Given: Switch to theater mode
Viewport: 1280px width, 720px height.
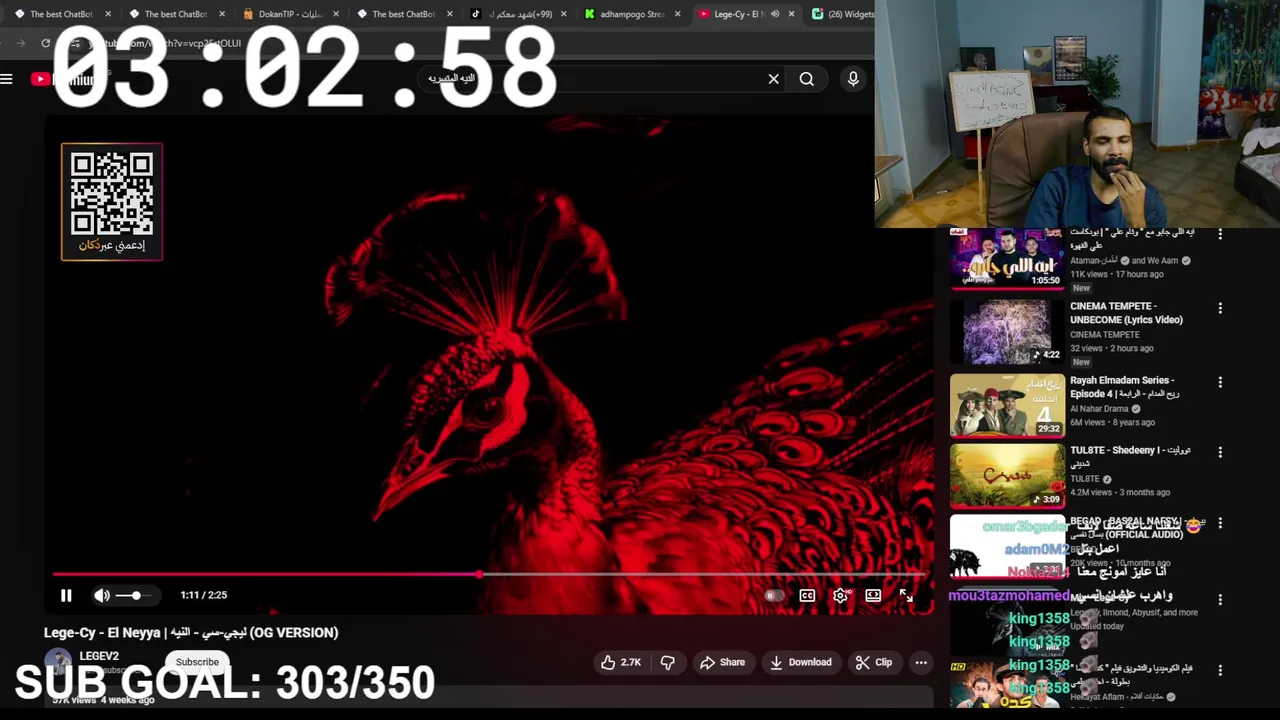Looking at the screenshot, I should 873,595.
